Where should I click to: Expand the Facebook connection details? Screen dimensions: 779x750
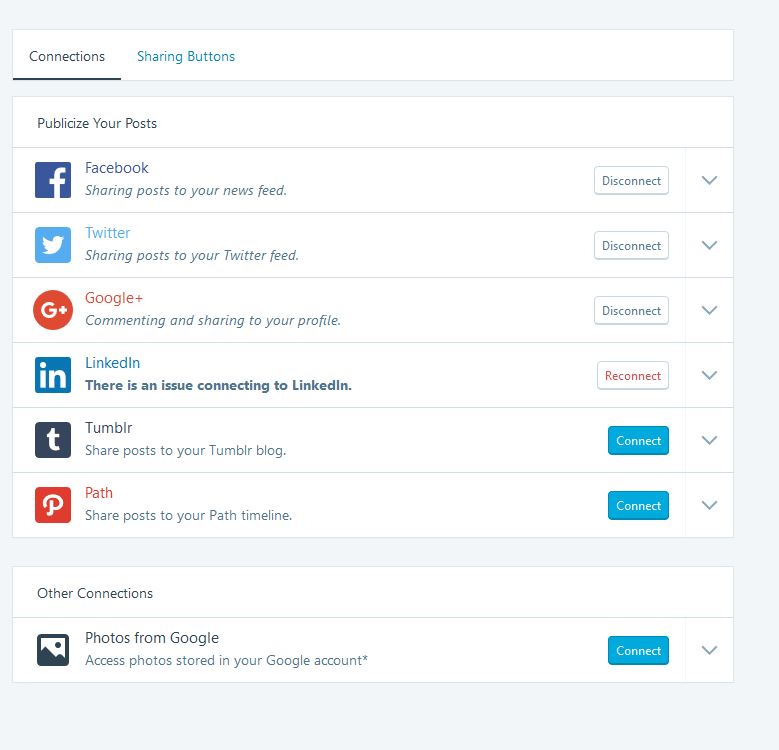[709, 180]
